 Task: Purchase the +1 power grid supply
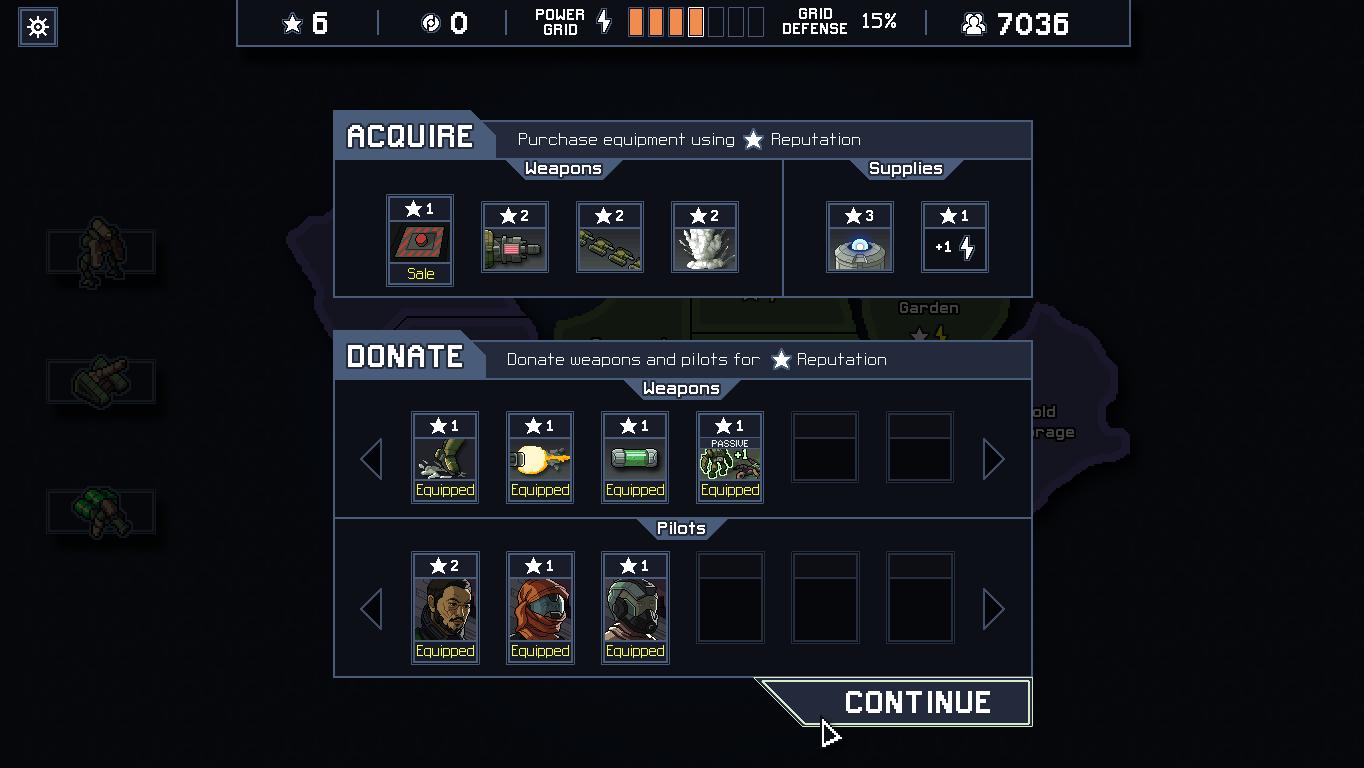955,237
